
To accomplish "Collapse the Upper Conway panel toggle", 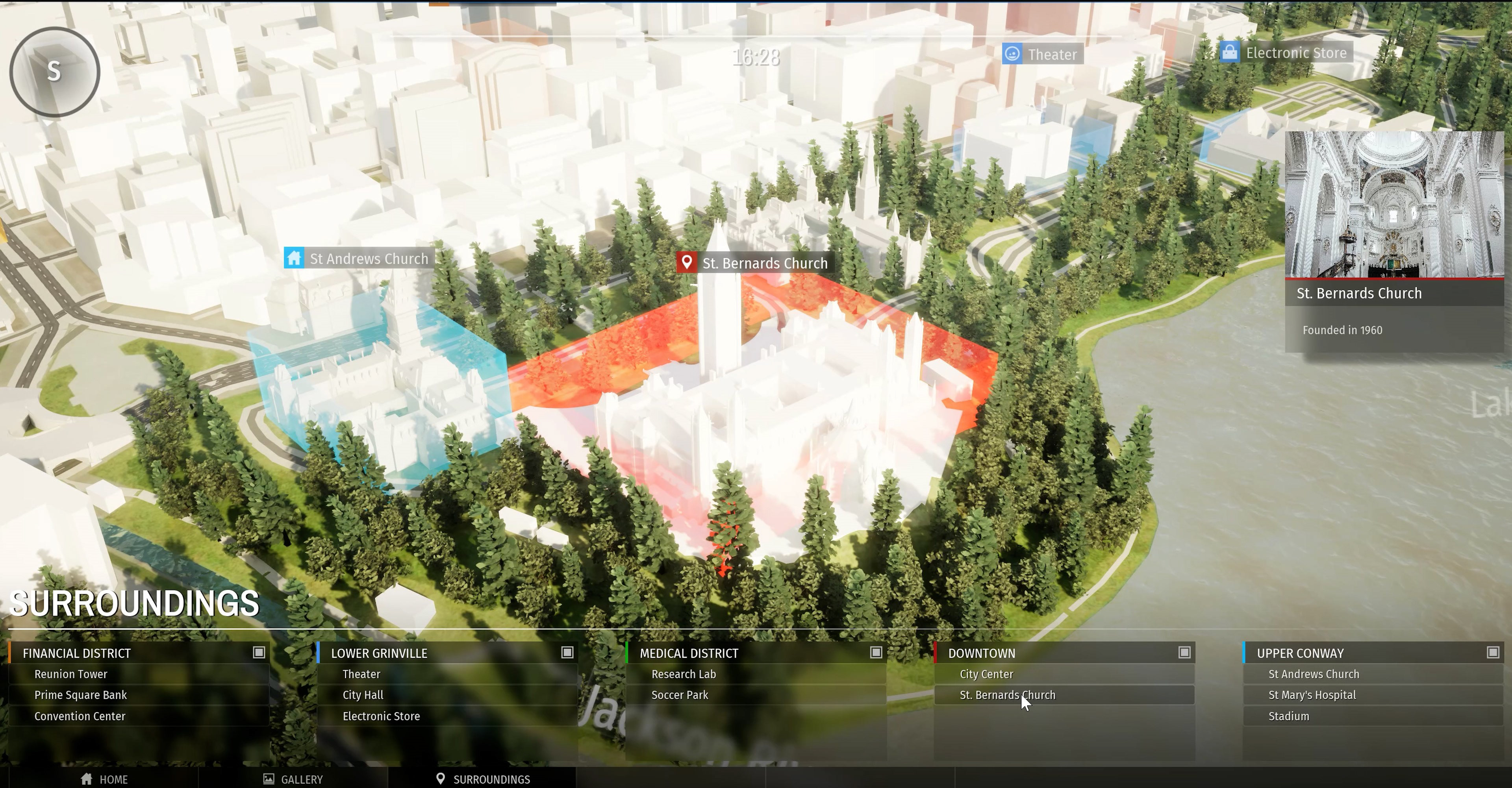I will click(x=1493, y=653).
